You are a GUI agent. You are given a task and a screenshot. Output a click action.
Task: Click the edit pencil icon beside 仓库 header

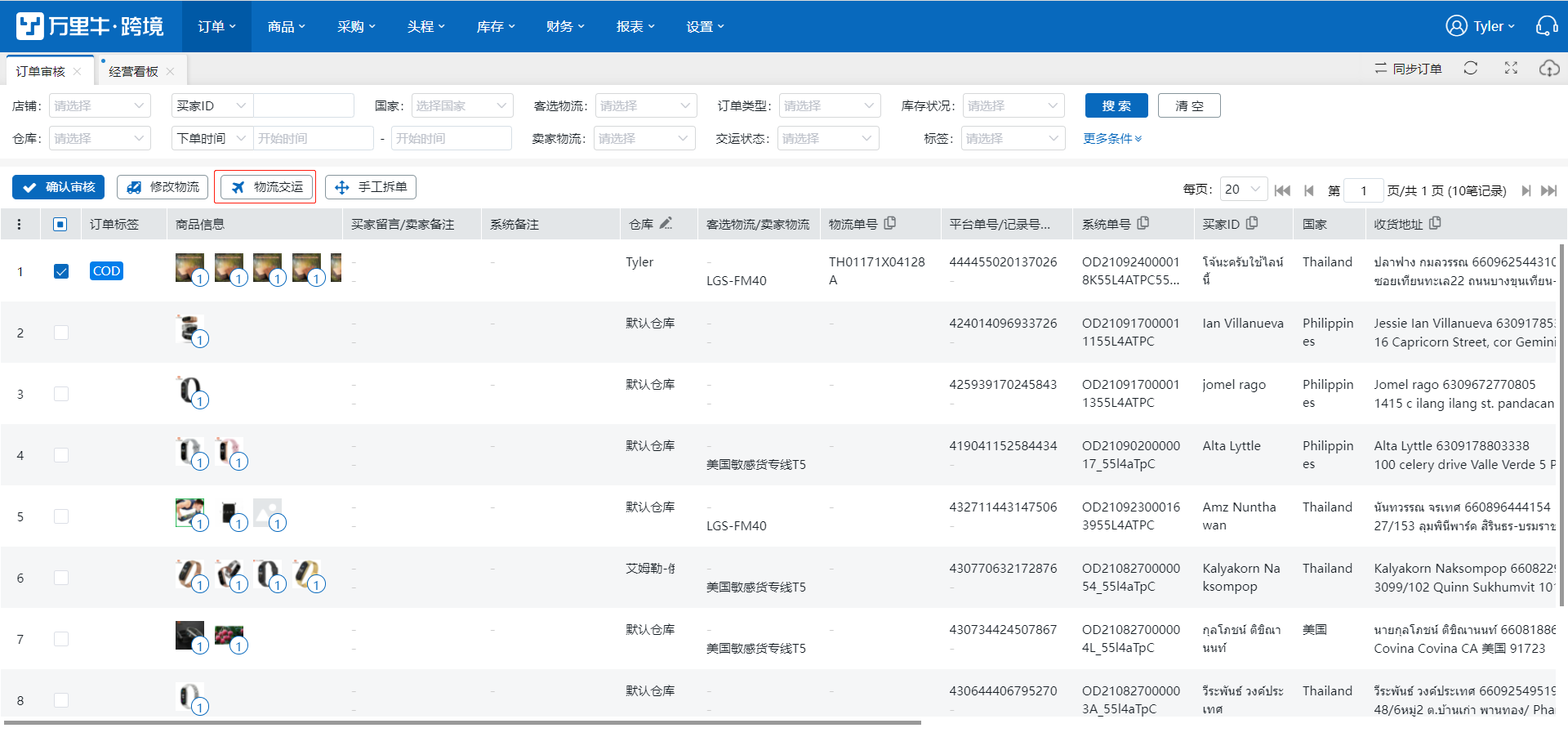(666, 223)
